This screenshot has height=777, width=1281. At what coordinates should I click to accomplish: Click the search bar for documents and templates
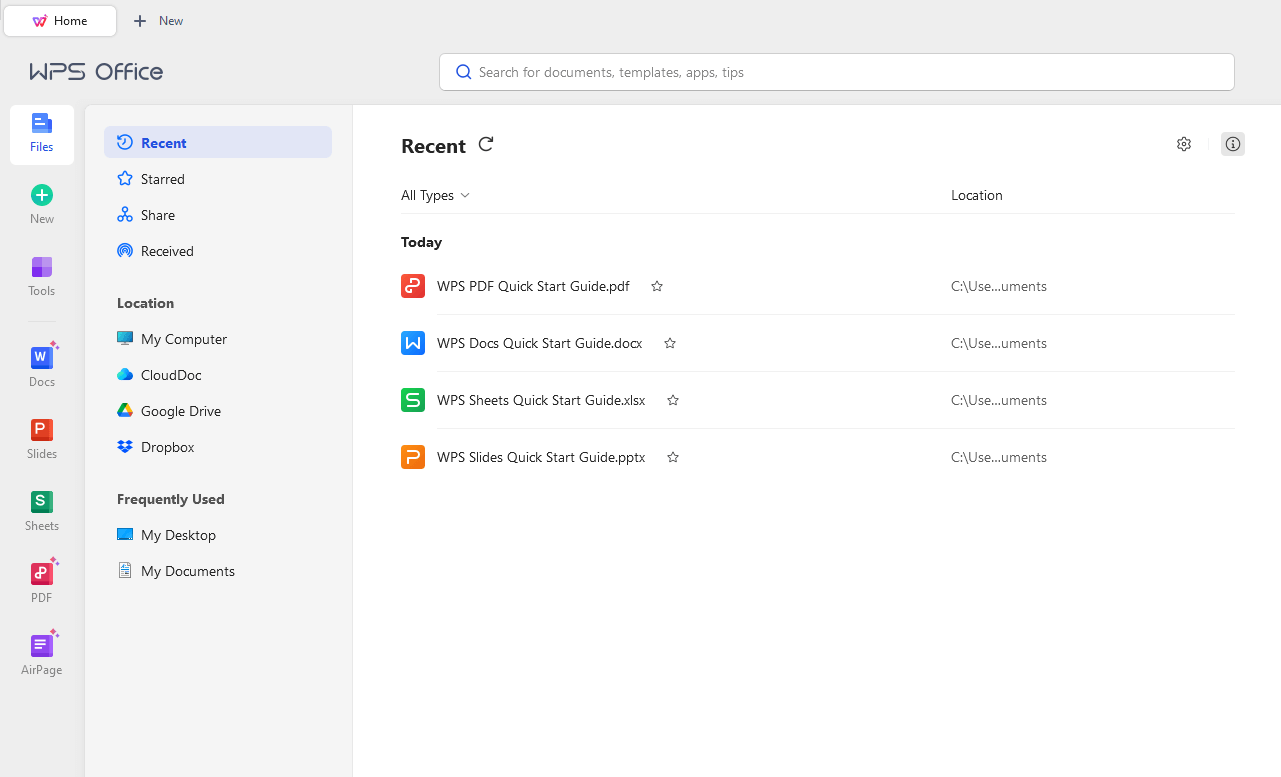point(836,71)
